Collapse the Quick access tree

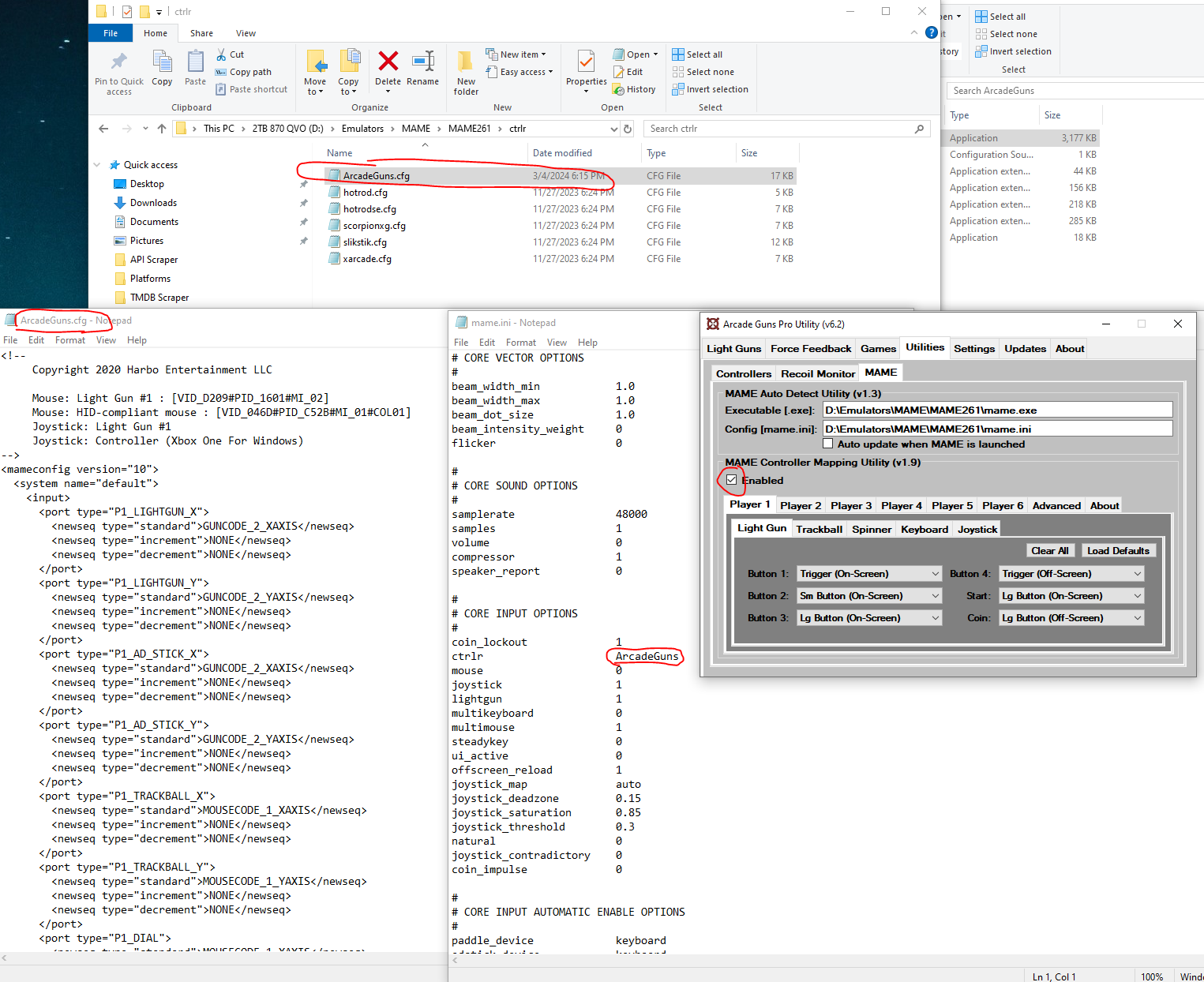[x=97, y=165]
